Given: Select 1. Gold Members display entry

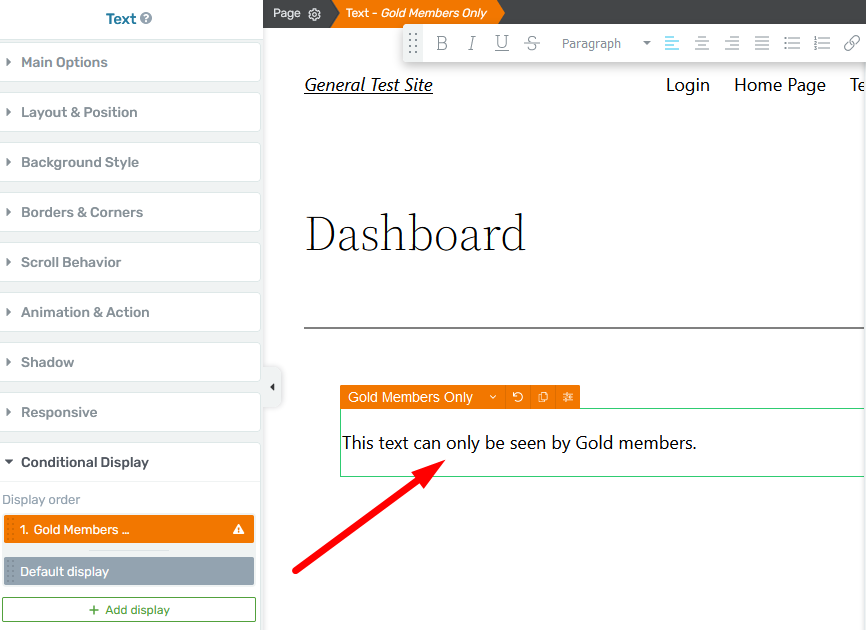Looking at the screenshot, I should [129, 530].
